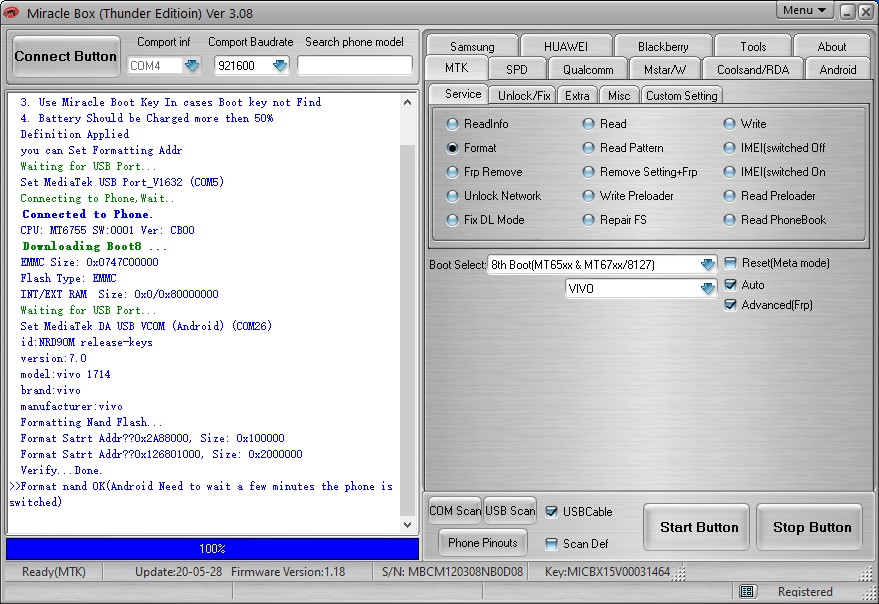The image size is (879, 604).
Task: Click the Miracle Box eye logo icon
Action: pos(11,12)
